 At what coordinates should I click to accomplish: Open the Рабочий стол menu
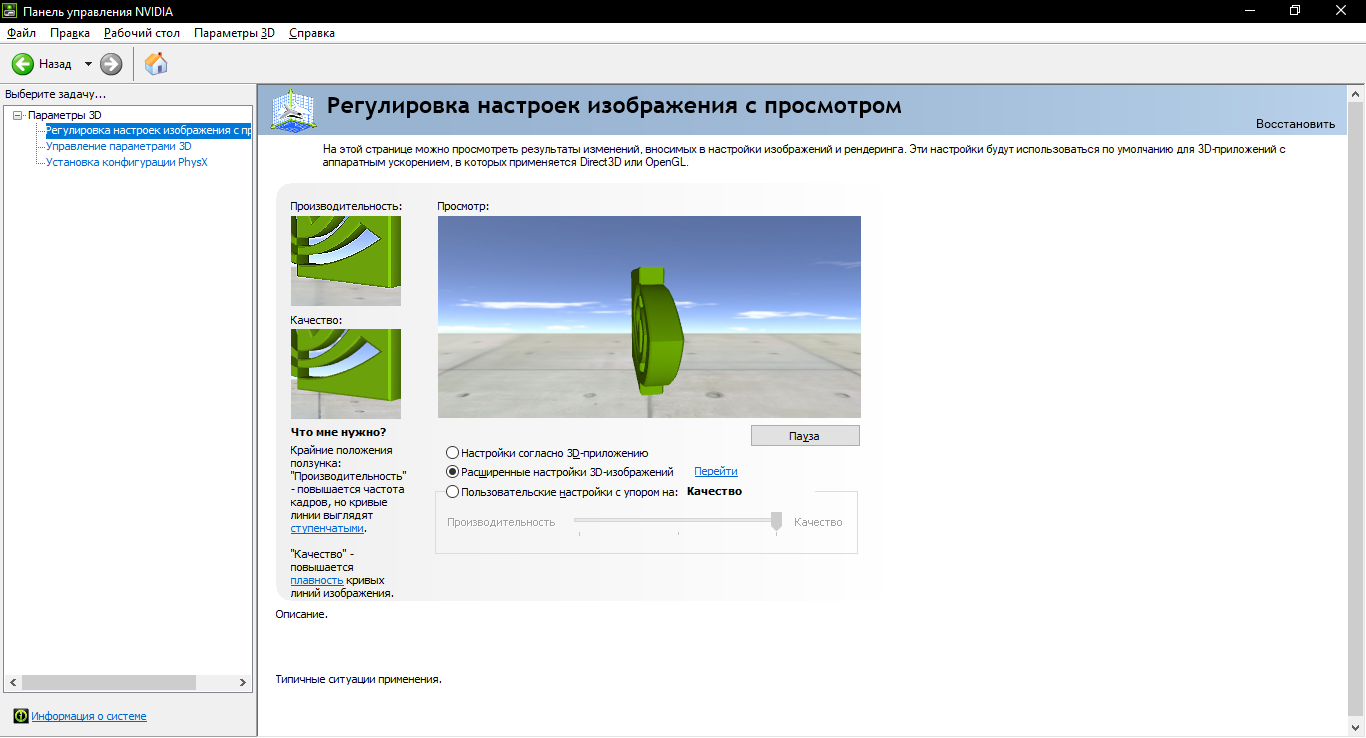tap(142, 33)
